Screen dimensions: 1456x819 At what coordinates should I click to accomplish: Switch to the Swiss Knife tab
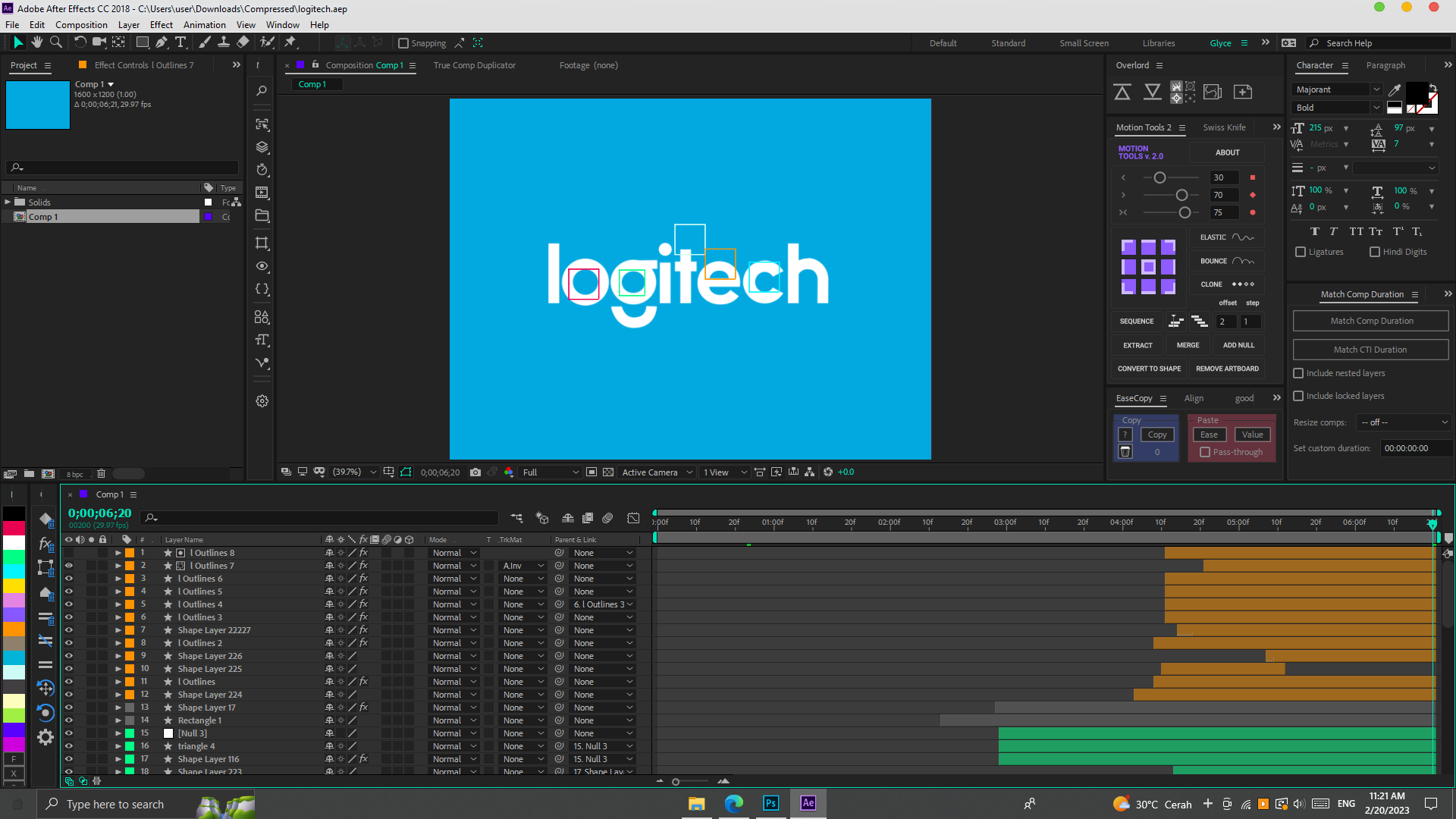[x=1224, y=127]
